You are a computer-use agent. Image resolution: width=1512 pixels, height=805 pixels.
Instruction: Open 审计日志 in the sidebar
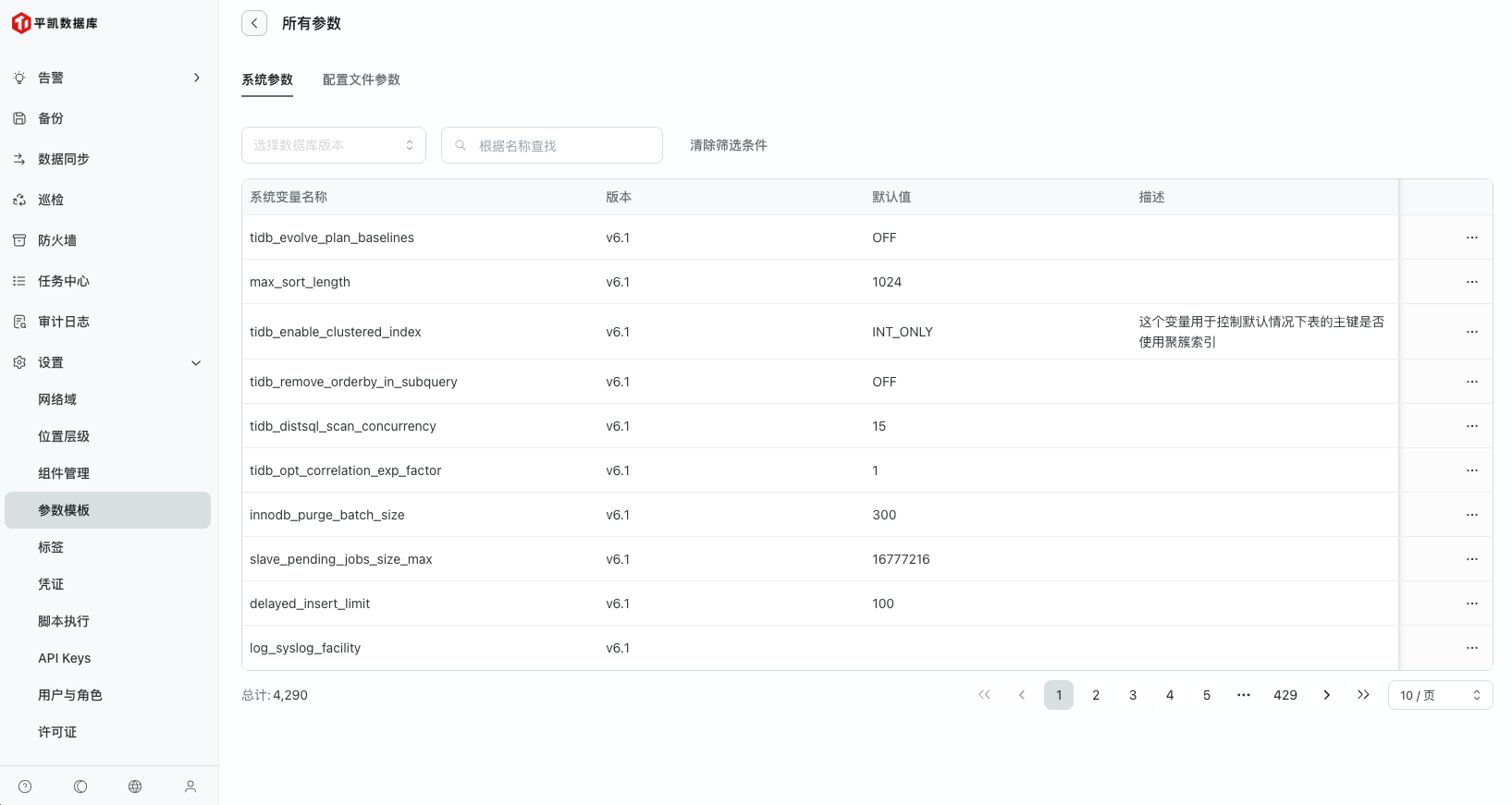click(x=64, y=322)
